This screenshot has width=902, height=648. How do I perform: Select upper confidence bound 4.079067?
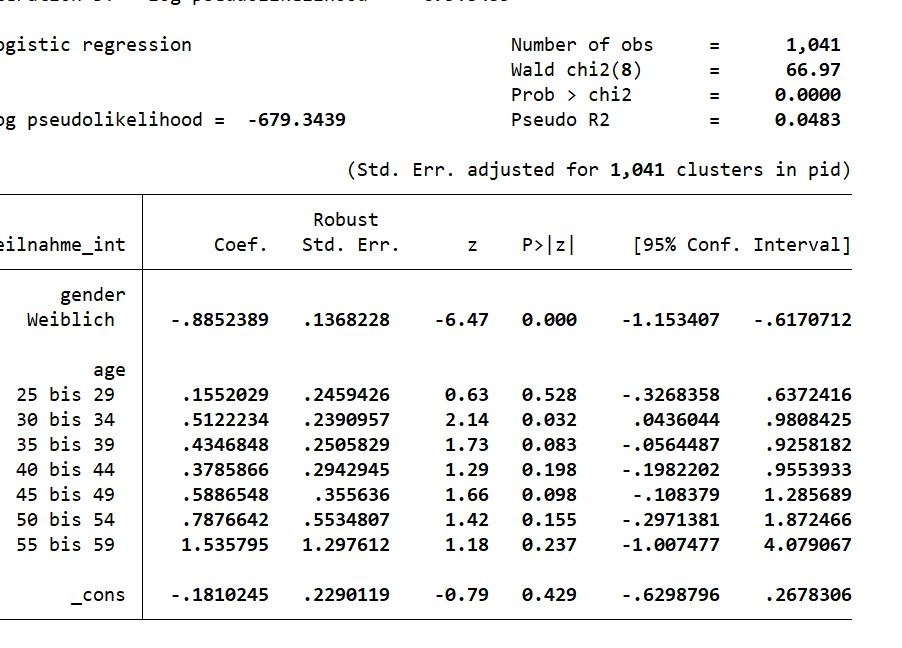point(808,544)
